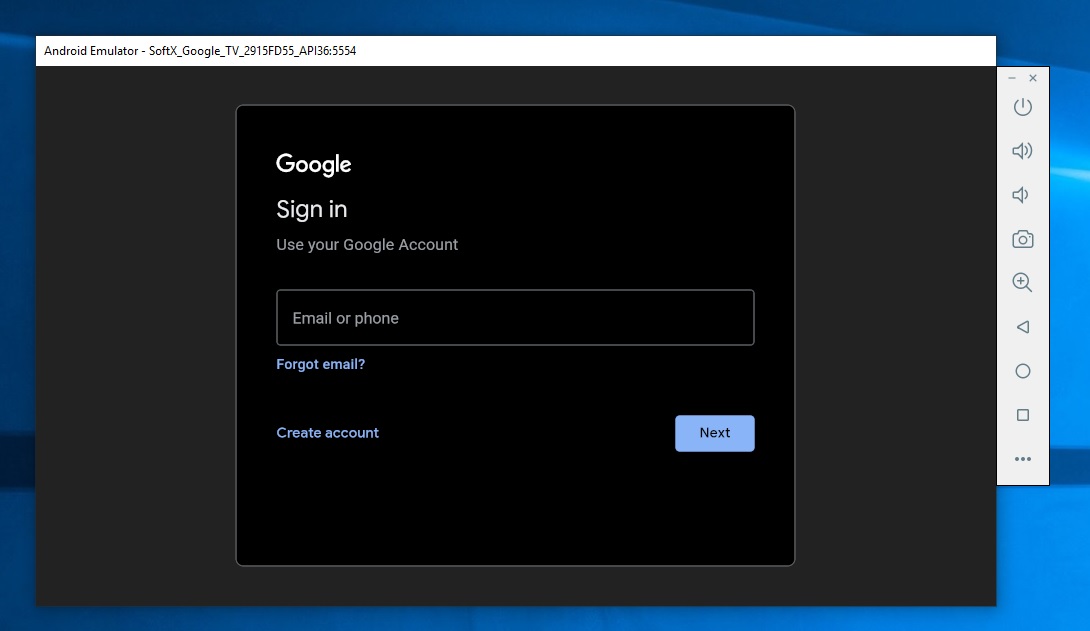The image size is (1090, 631).
Task: Open extended controls via three dots icon
Action: 1023,459
